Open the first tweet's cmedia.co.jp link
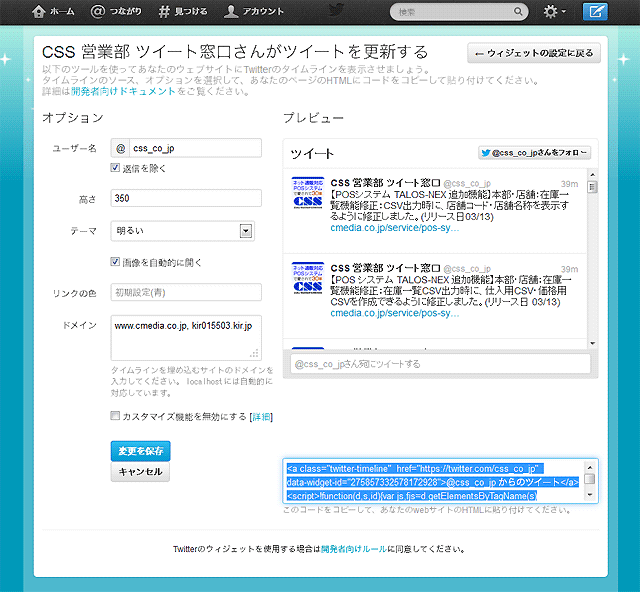Screen dimensions: 640x592 coord(395,228)
